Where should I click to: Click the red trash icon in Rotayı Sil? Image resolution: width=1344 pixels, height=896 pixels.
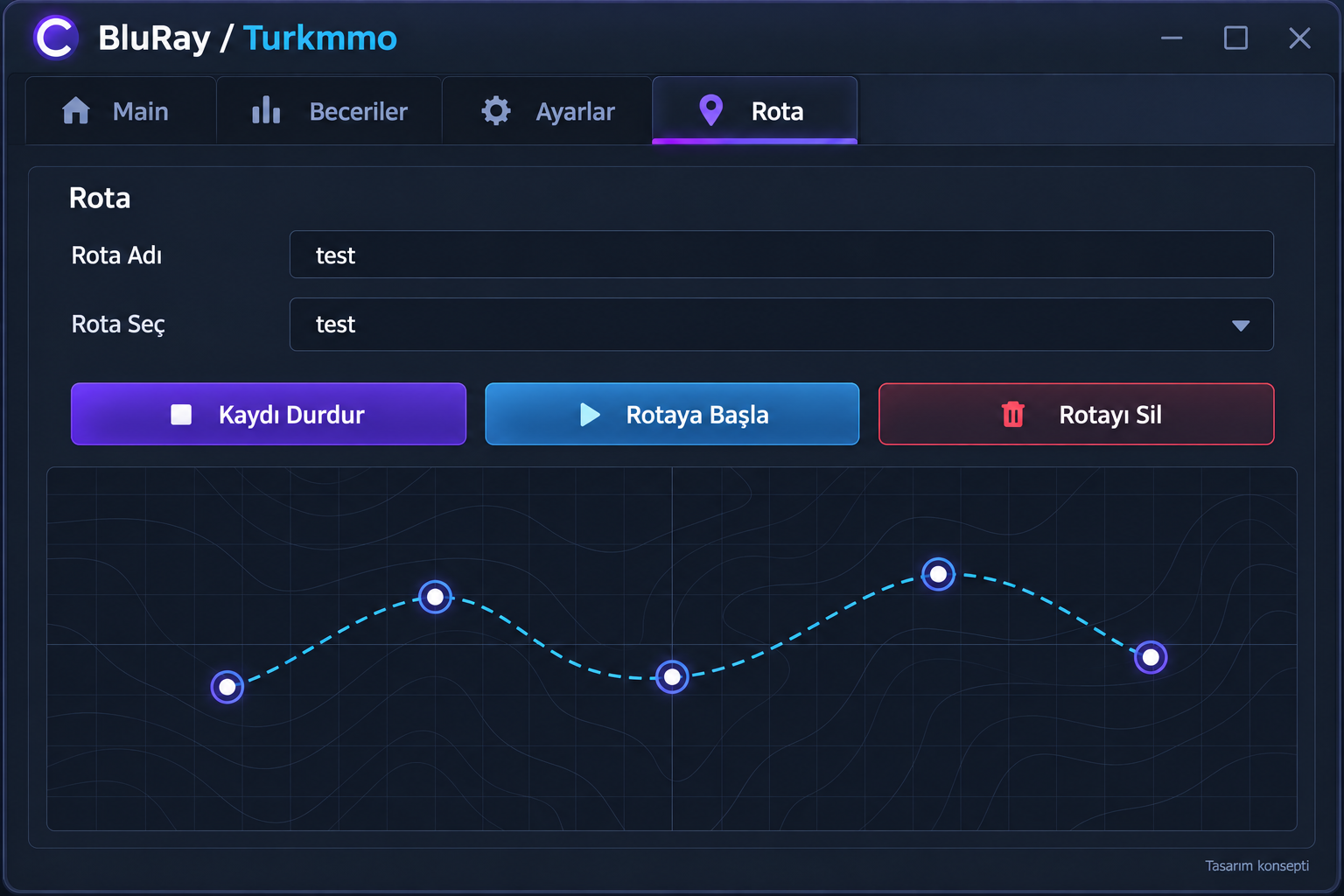1013,414
